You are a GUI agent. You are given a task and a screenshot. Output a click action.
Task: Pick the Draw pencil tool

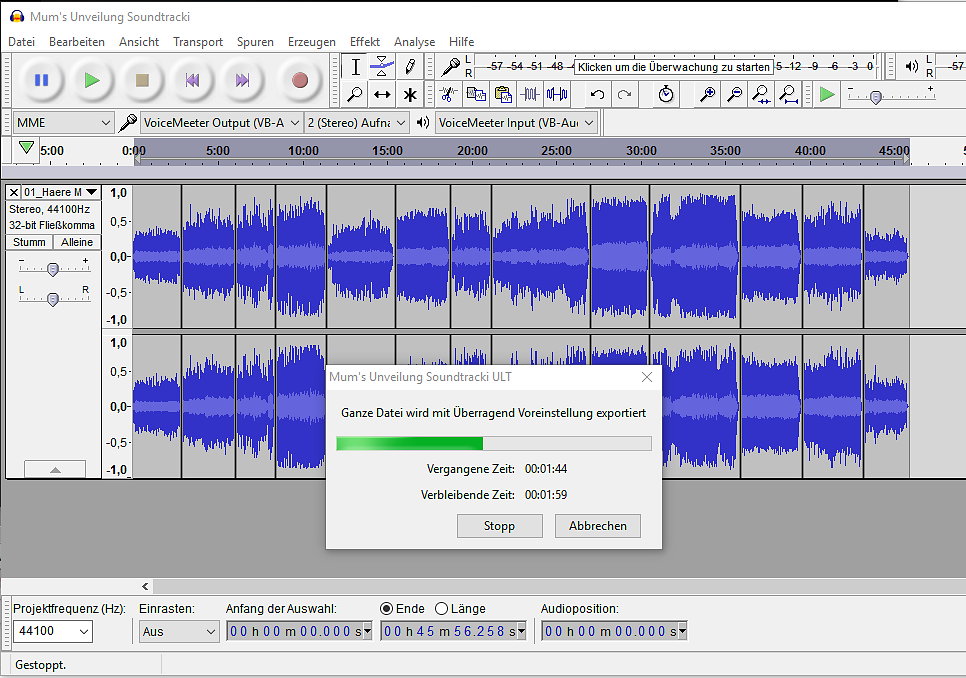[409, 67]
